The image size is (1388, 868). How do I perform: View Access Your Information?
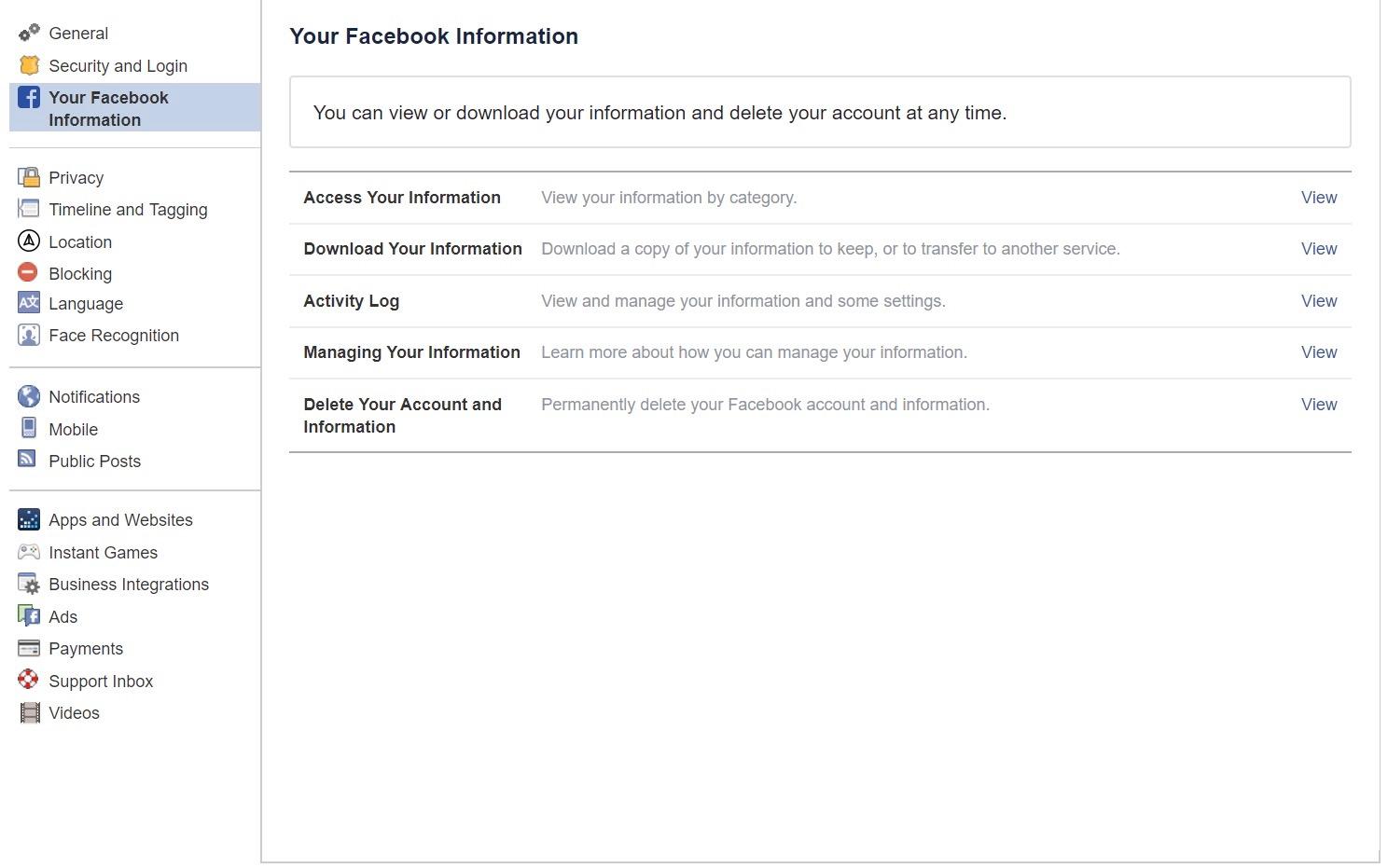tap(1318, 198)
